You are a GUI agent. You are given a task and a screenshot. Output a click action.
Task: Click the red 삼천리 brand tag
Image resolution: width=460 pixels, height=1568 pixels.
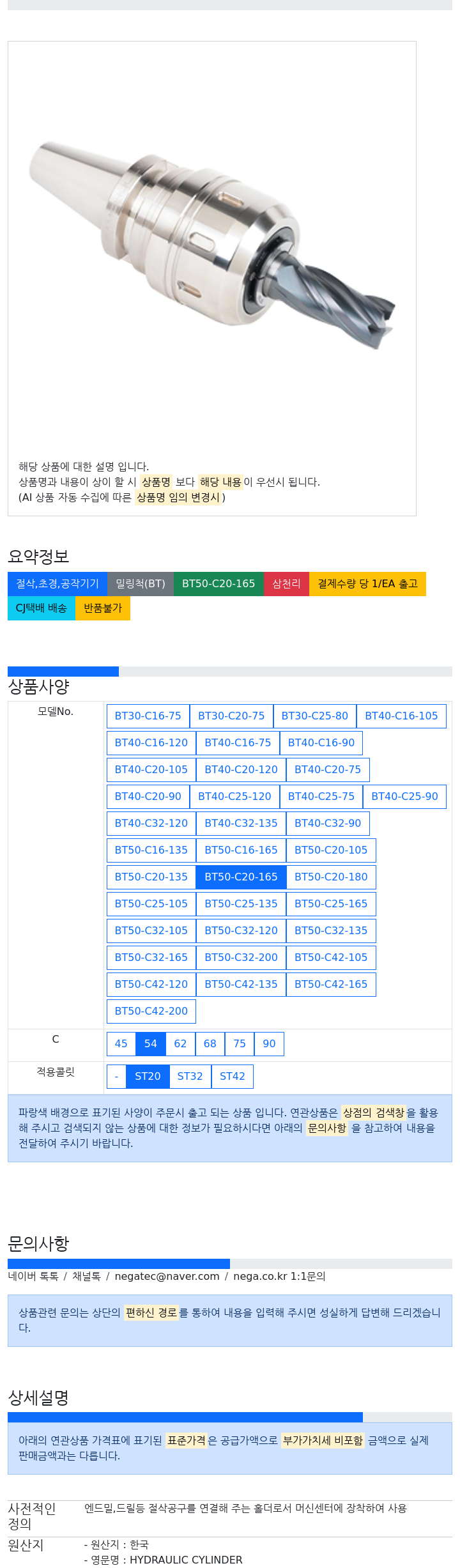(x=286, y=584)
